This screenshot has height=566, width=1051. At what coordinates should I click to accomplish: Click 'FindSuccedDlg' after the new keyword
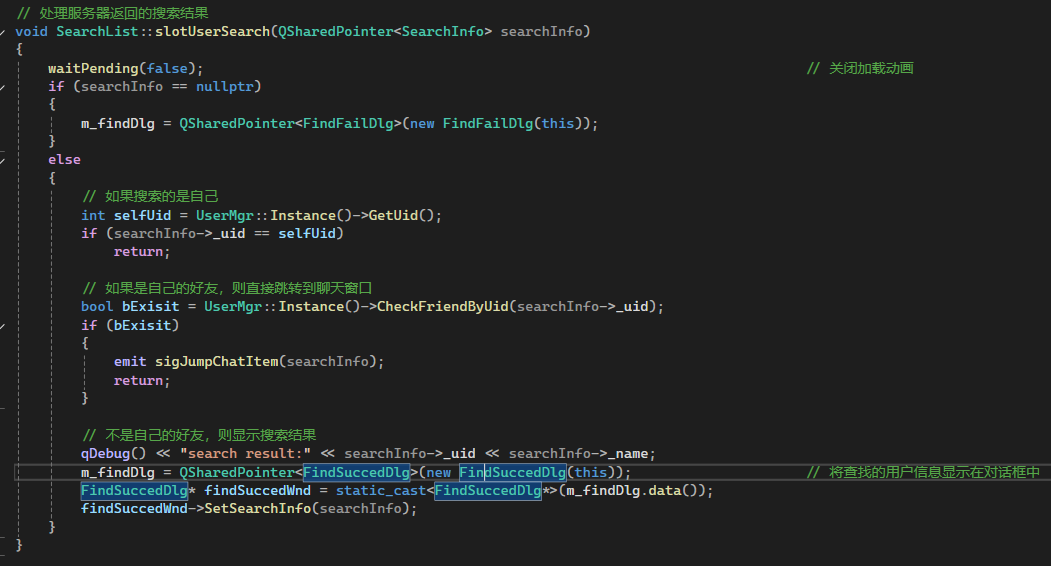click(513, 472)
